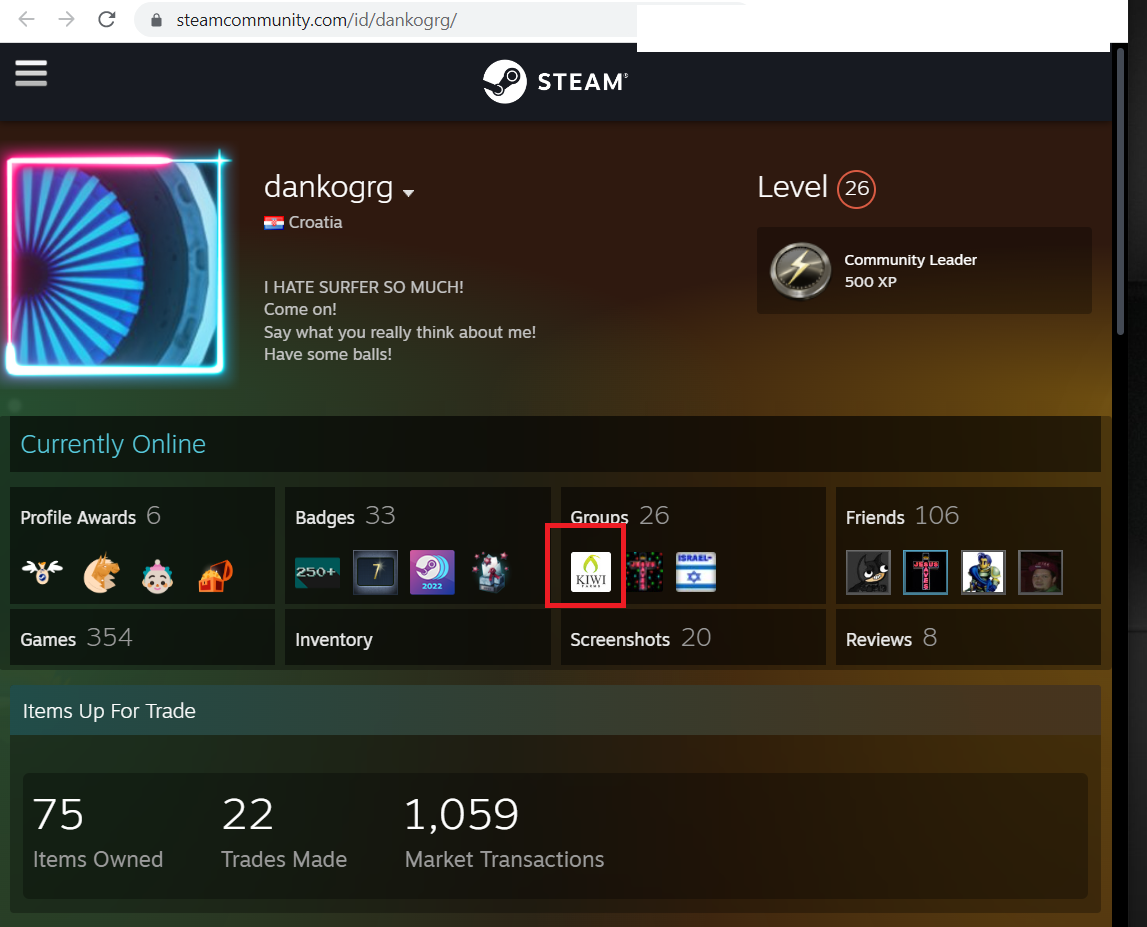Click the Steam logo

click(x=555, y=81)
